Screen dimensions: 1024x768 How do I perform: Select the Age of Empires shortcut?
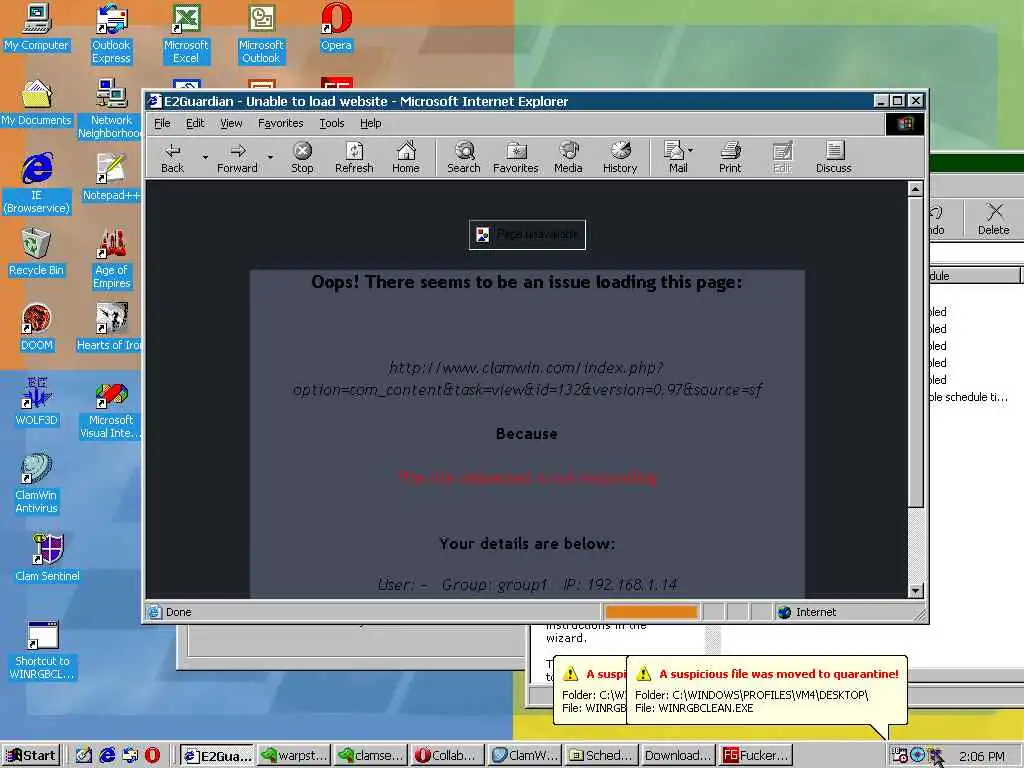click(x=111, y=259)
